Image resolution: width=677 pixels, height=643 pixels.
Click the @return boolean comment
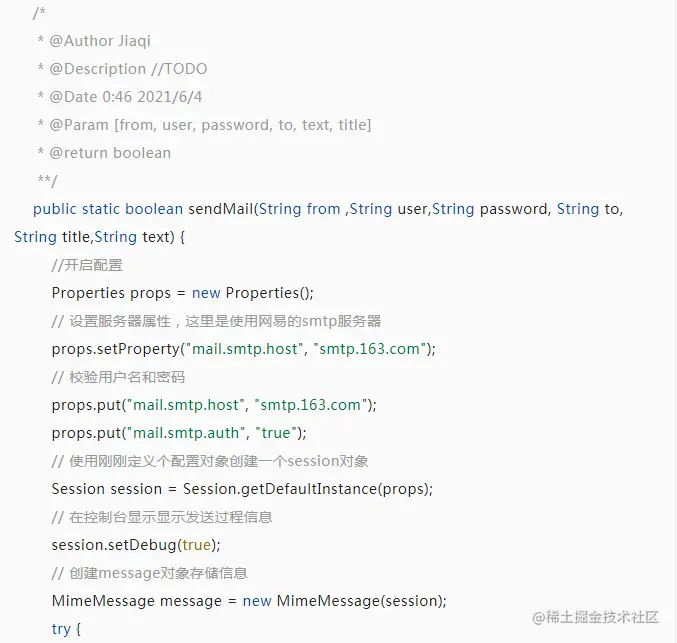click(104, 153)
